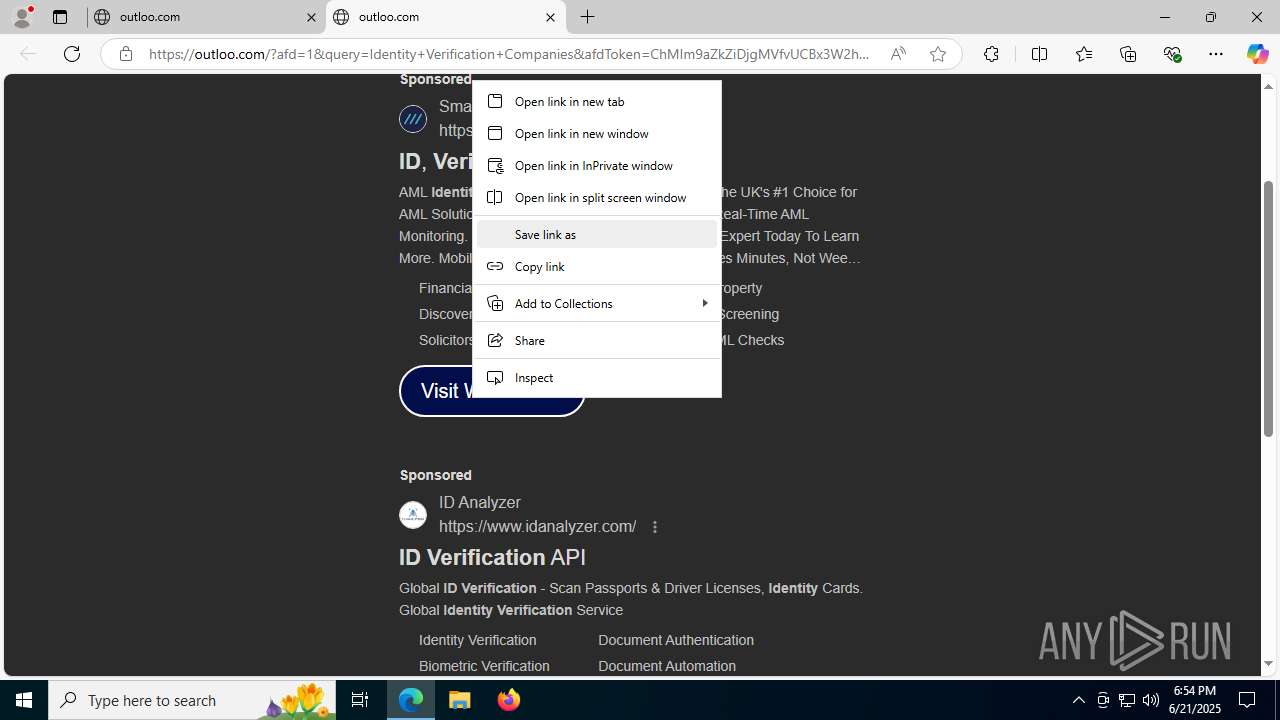Close the first outloo.com tab

pyautogui.click(x=311, y=17)
